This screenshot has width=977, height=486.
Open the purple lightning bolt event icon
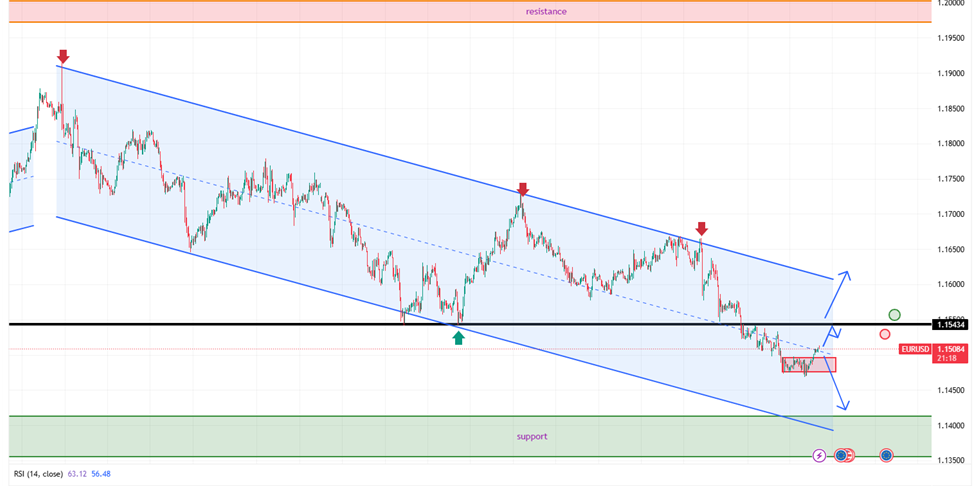(x=820, y=455)
